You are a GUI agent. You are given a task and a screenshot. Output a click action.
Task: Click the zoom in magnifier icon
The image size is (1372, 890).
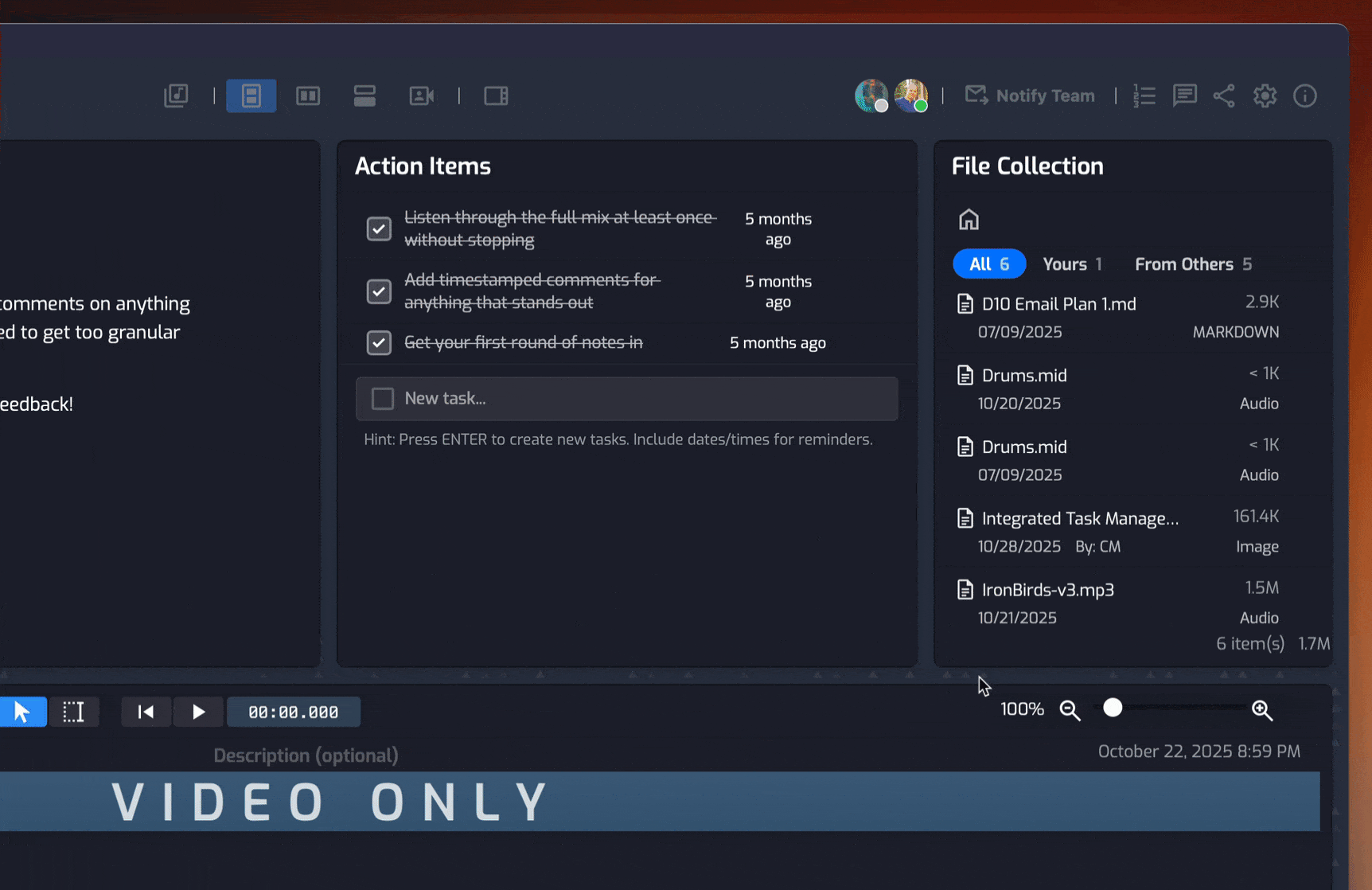click(1262, 710)
